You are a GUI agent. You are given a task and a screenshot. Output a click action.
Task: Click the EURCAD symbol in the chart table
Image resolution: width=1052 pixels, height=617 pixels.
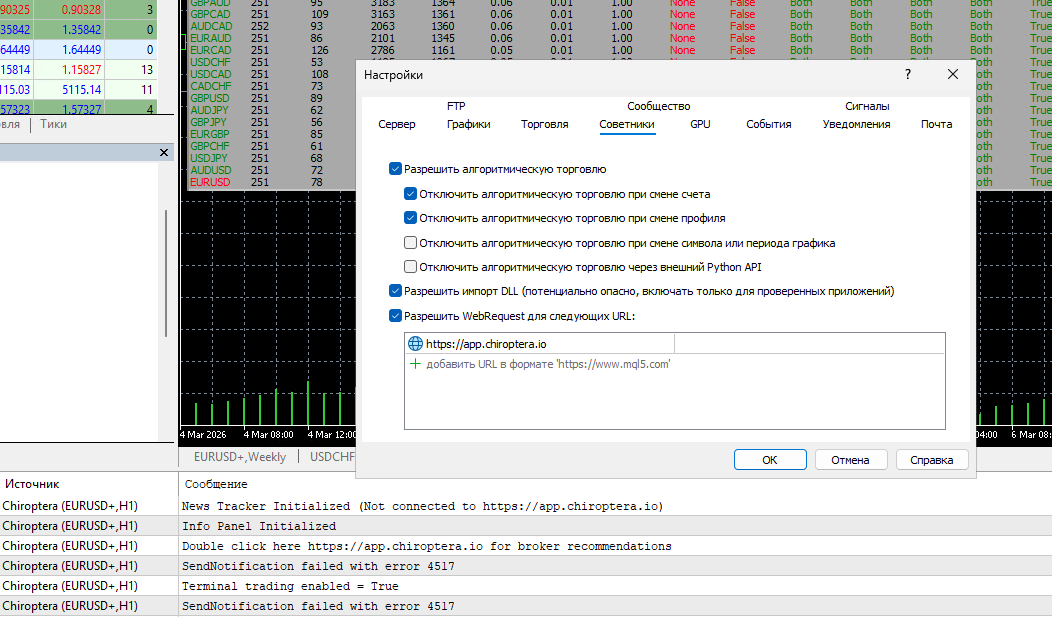211,50
